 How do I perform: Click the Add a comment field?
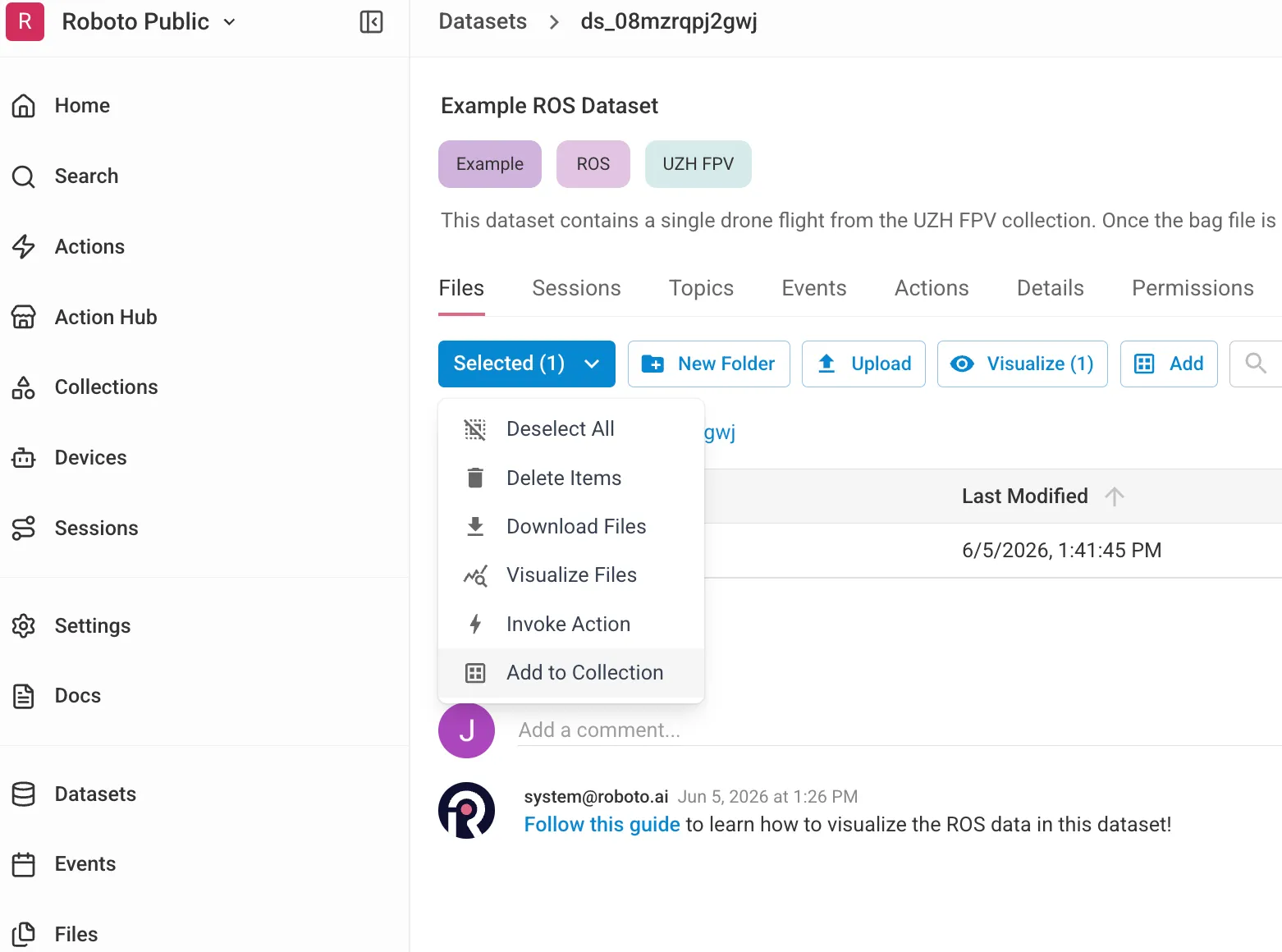pos(900,730)
